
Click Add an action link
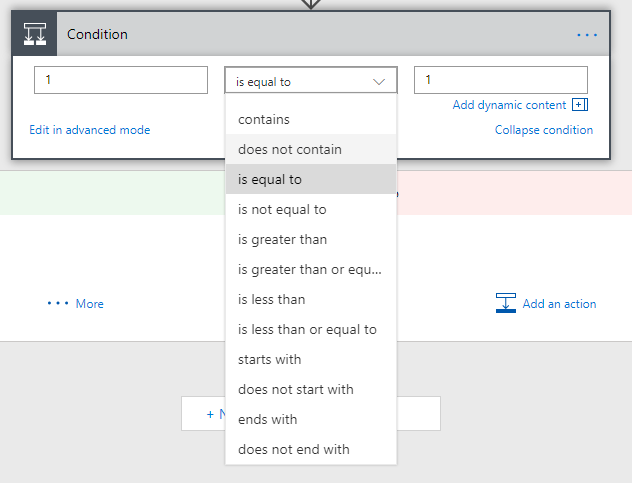pyautogui.click(x=559, y=303)
